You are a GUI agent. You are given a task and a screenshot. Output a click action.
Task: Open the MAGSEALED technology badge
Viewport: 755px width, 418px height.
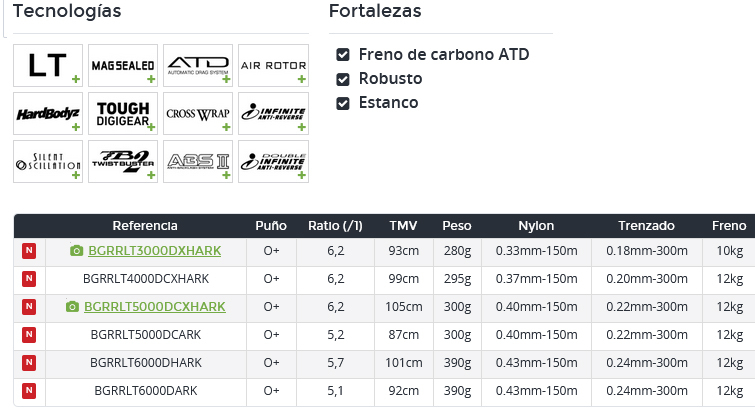pyautogui.click(x=123, y=65)
